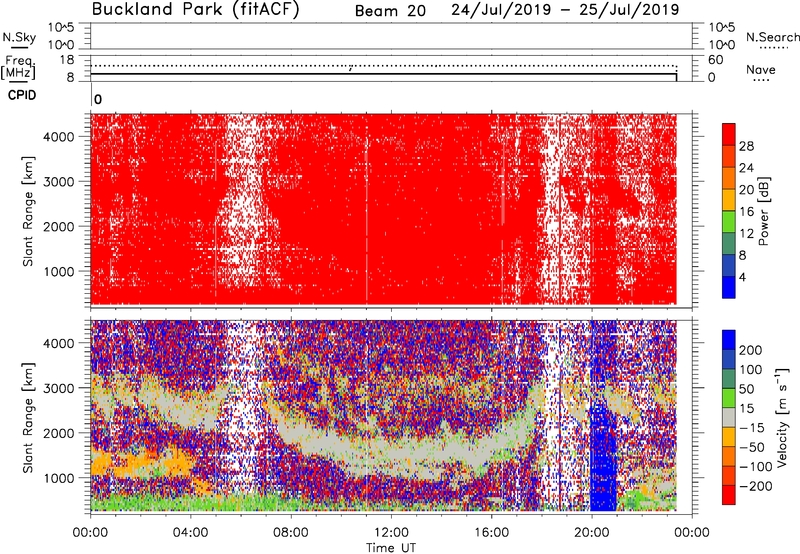The width and height of the screenshot is (800, 554).
Task: Click the '16:00' time axis tick label
Action: [491, 533]
